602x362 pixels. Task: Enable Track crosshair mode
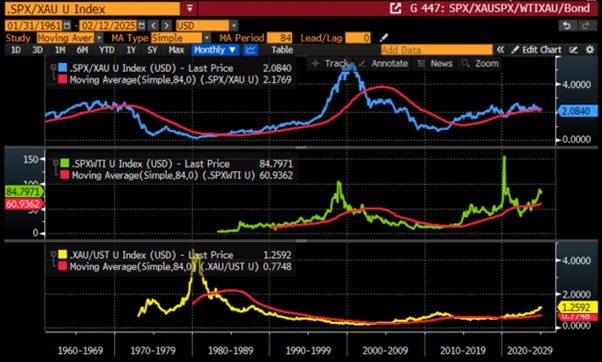point(331,64)
